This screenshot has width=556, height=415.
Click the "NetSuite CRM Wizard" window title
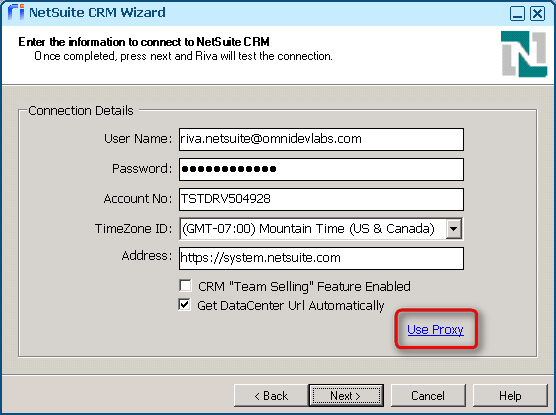tap(97, 12)
